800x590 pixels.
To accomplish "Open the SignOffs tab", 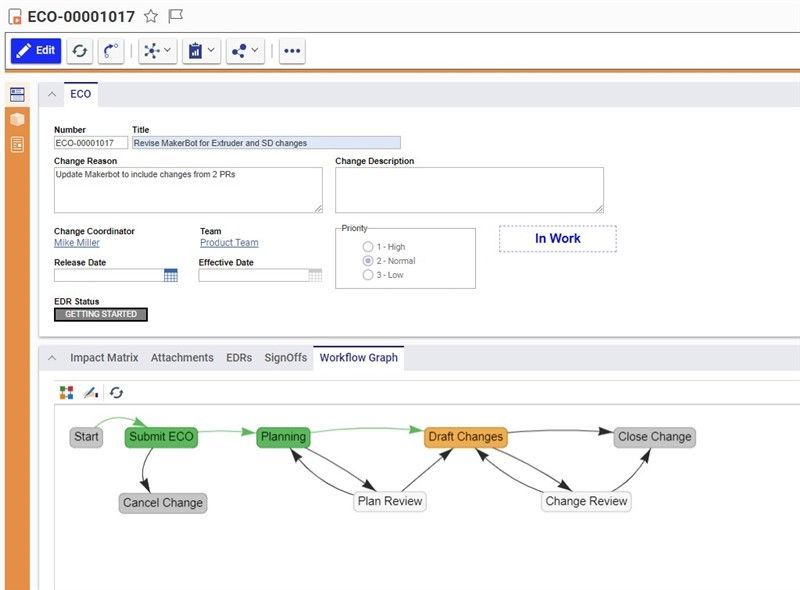I will [x=285, y=357].
